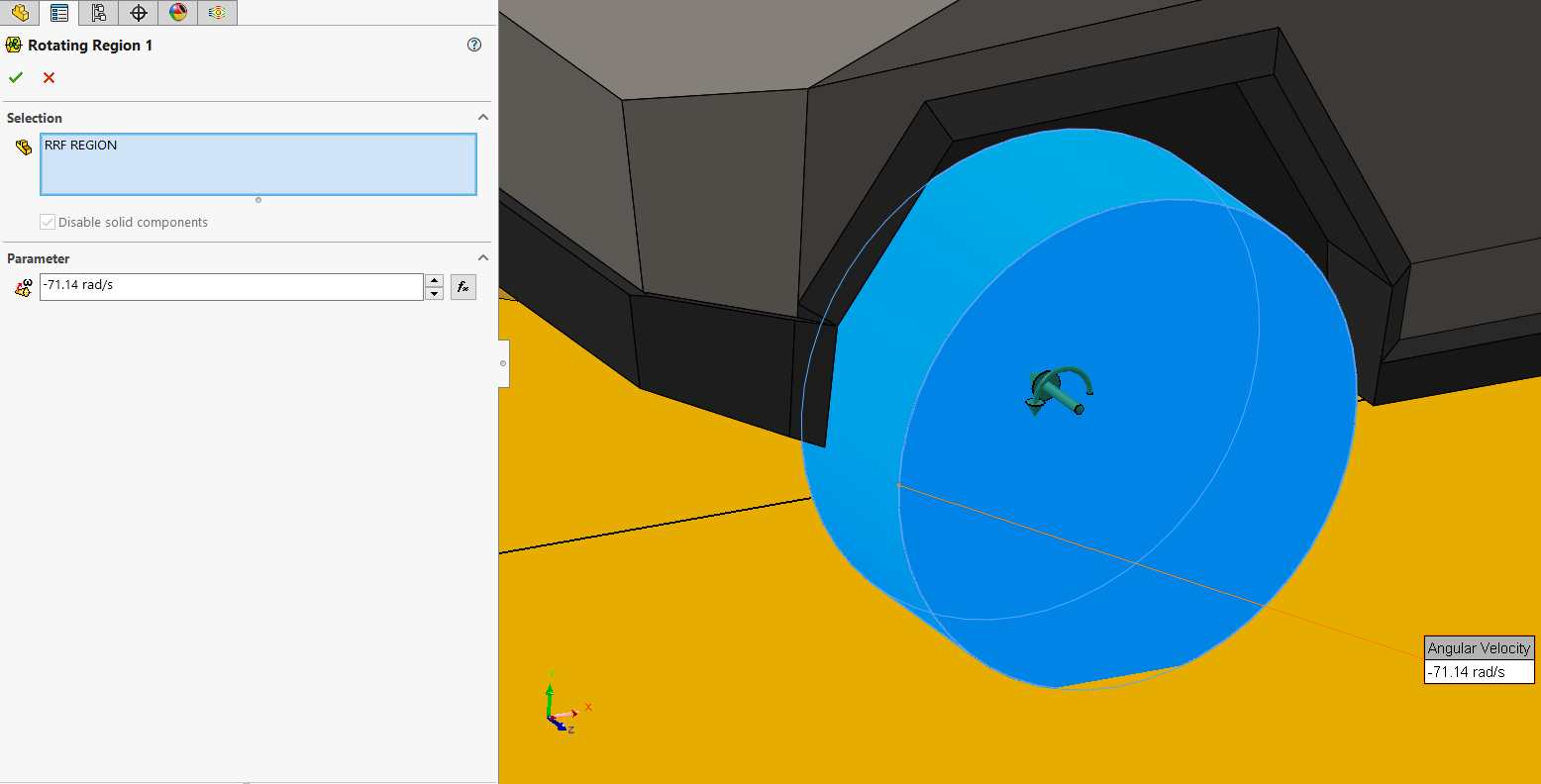Open the Flow Simulation analysis tab
Screen dimensions: 1541x784
(217, 13)
